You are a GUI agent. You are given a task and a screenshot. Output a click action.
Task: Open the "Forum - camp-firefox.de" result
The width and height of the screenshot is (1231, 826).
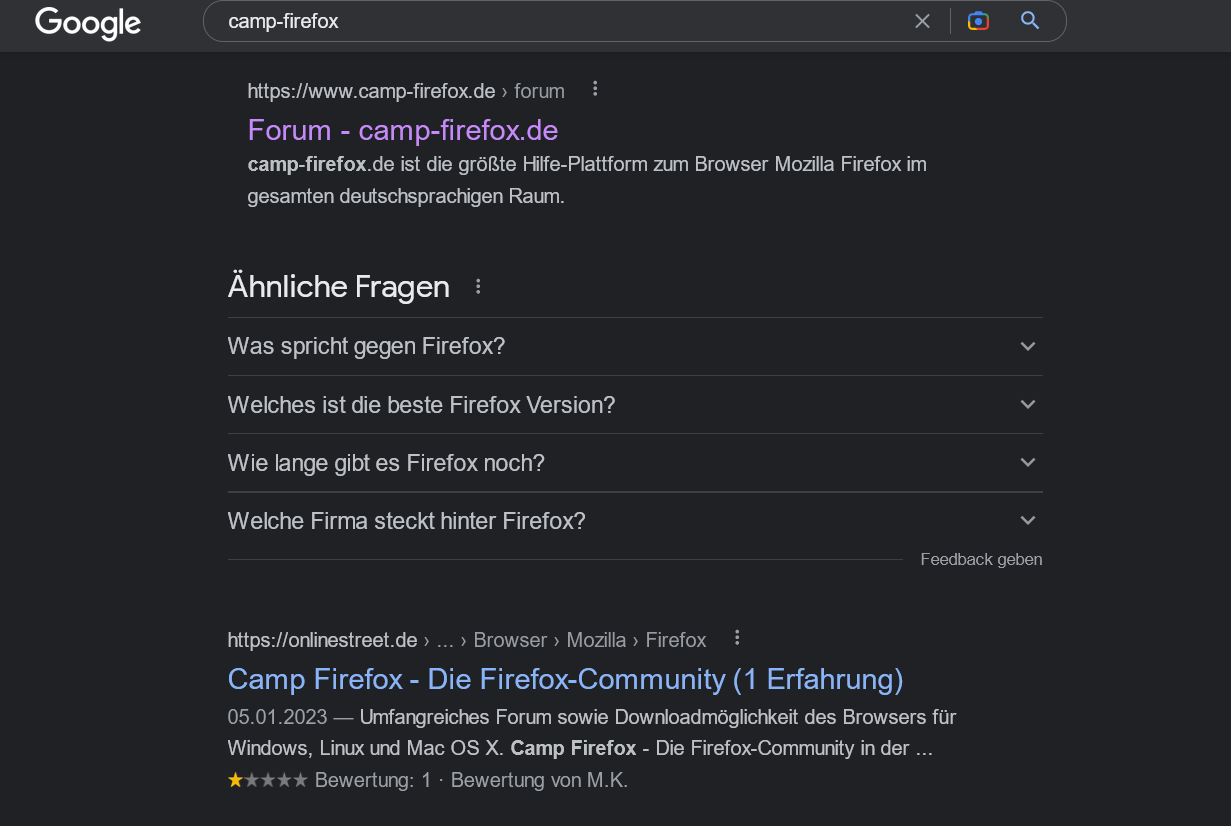[x=402, y=130]
